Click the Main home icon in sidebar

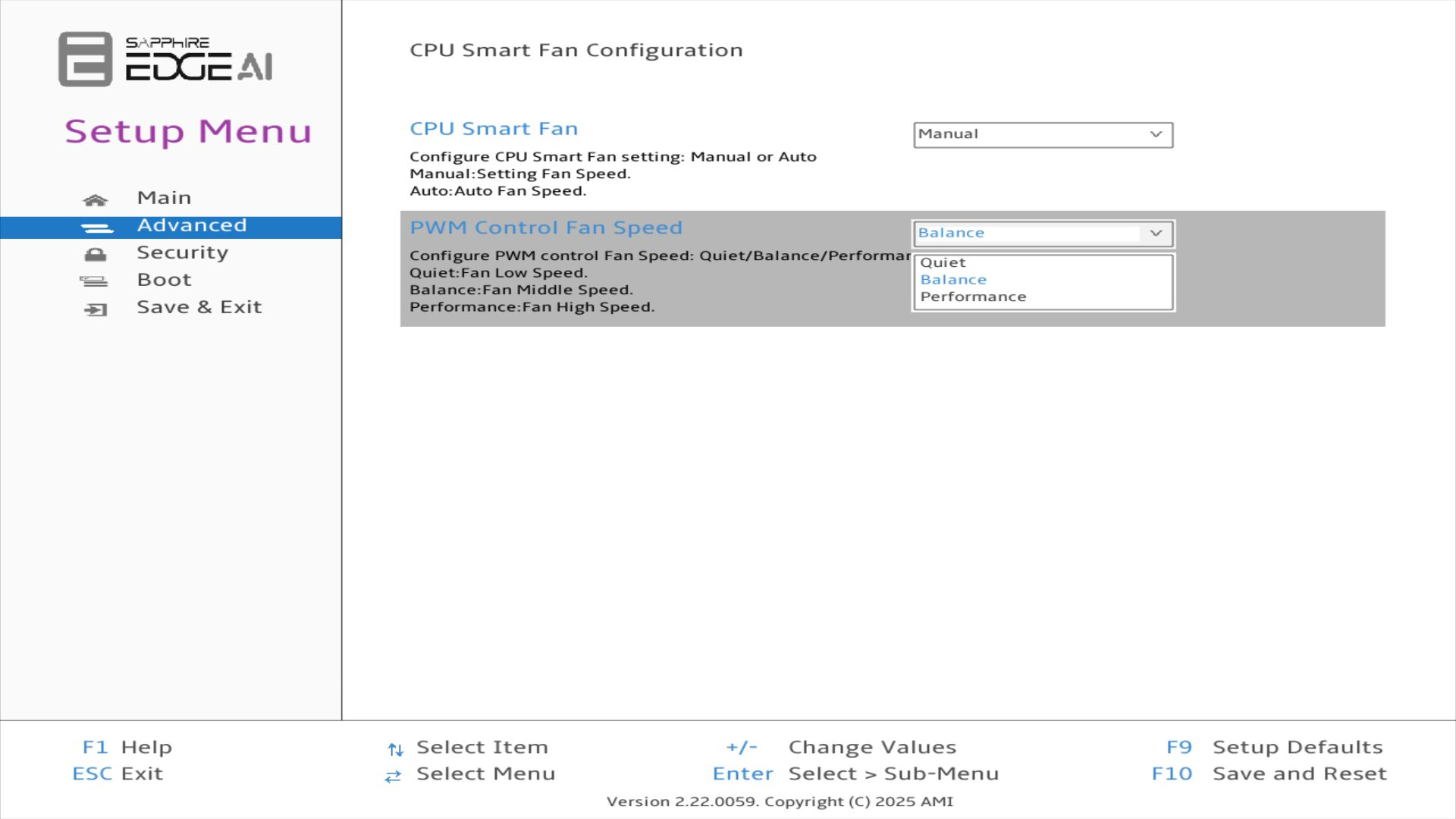pyautogui.click(x=95, y=200)
